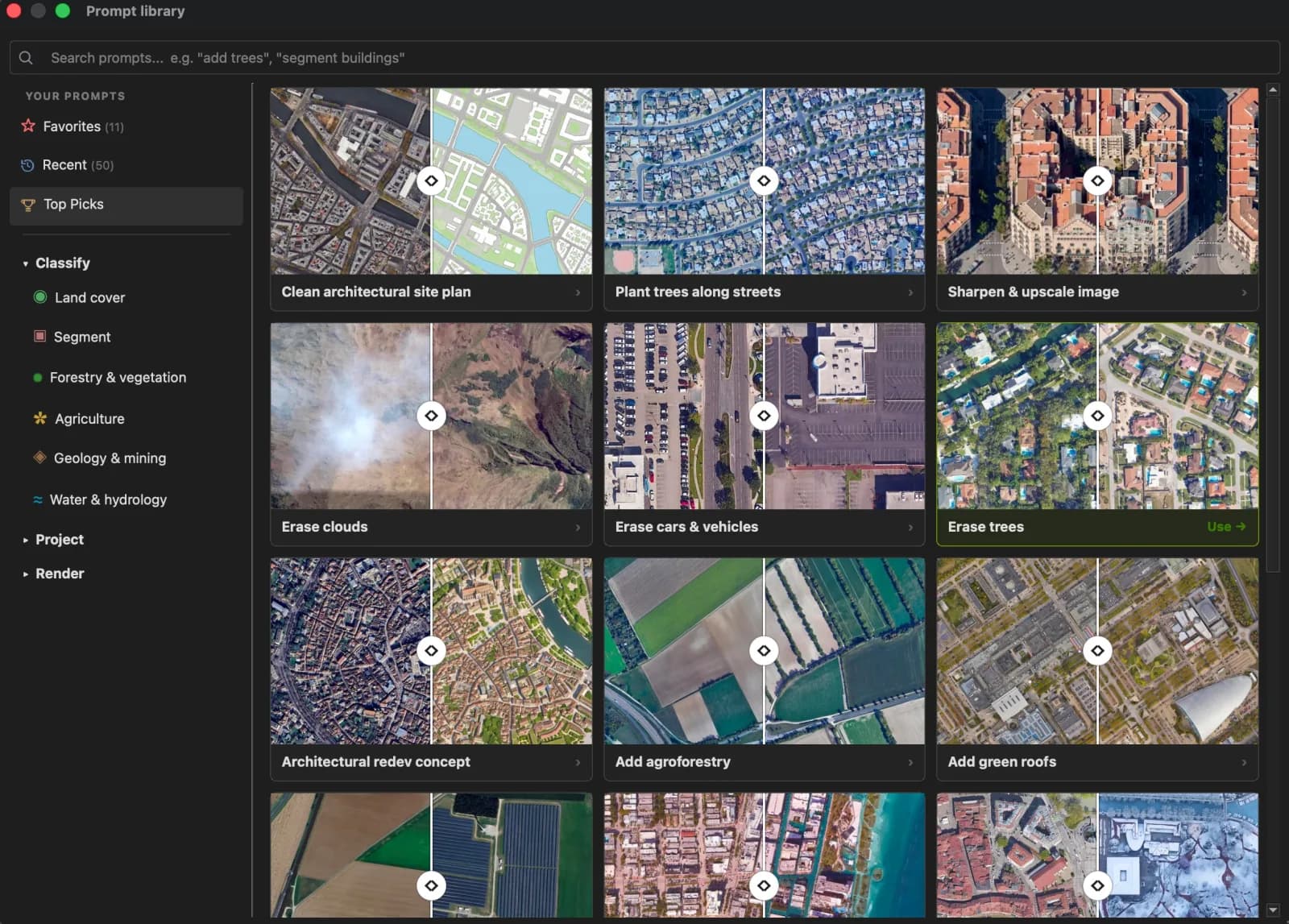Choose Architectural redev concept label
The width and height of the screenshot is (1289, 924).
pyautogui.click(x=375, y=761)
